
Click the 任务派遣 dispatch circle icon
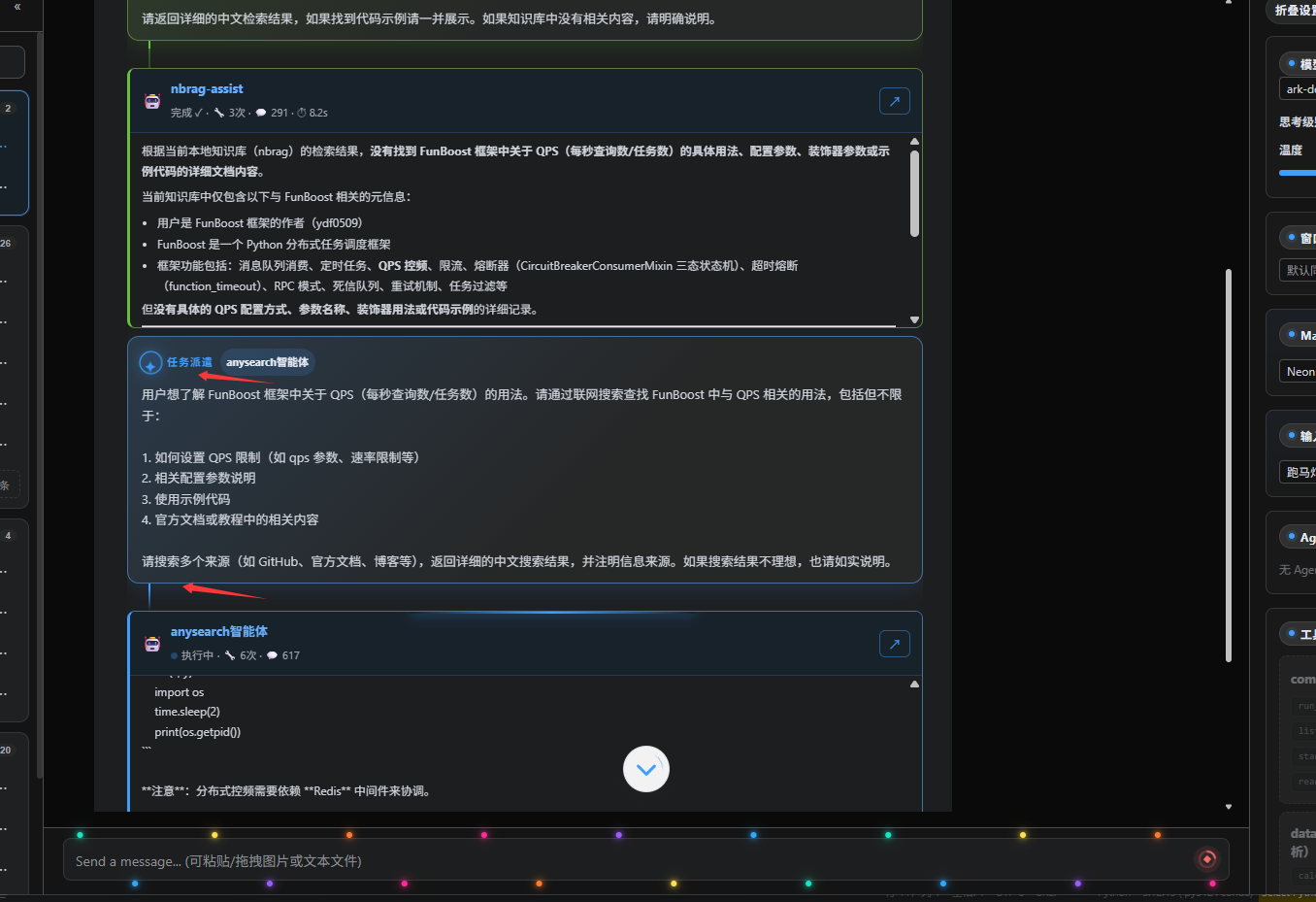(150, 363)
